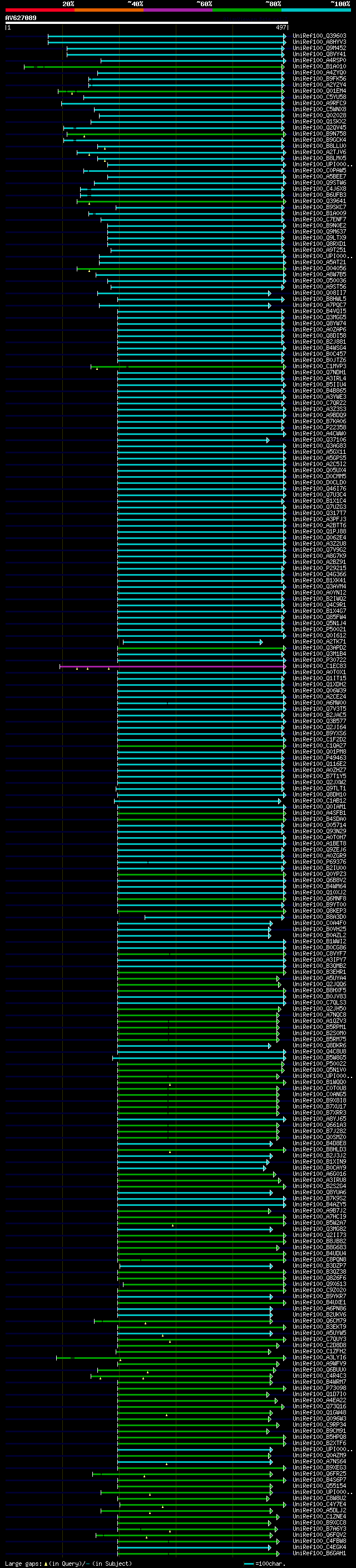
Task: Click the hit label UniRef100_A4ZYQ0
Action: [319, 72]
